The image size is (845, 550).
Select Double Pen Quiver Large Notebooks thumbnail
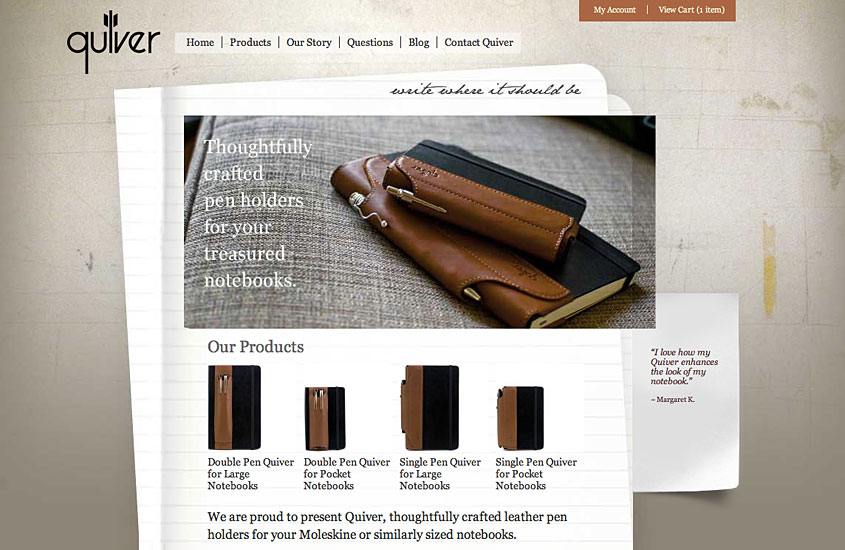pyautogui.click(x=234, y=407)
